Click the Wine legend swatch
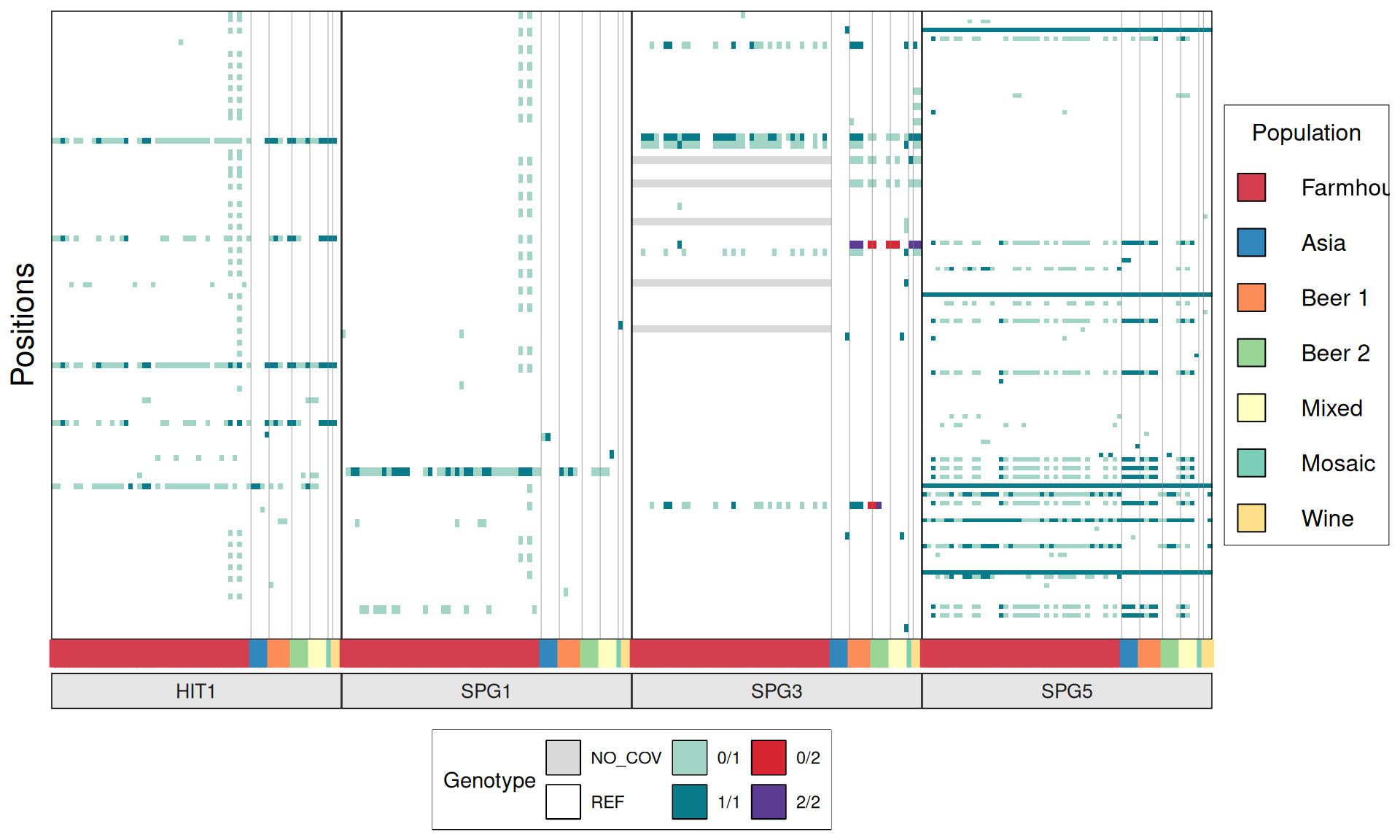This screenshot has height=840, width=1400. coord(1251,518)
